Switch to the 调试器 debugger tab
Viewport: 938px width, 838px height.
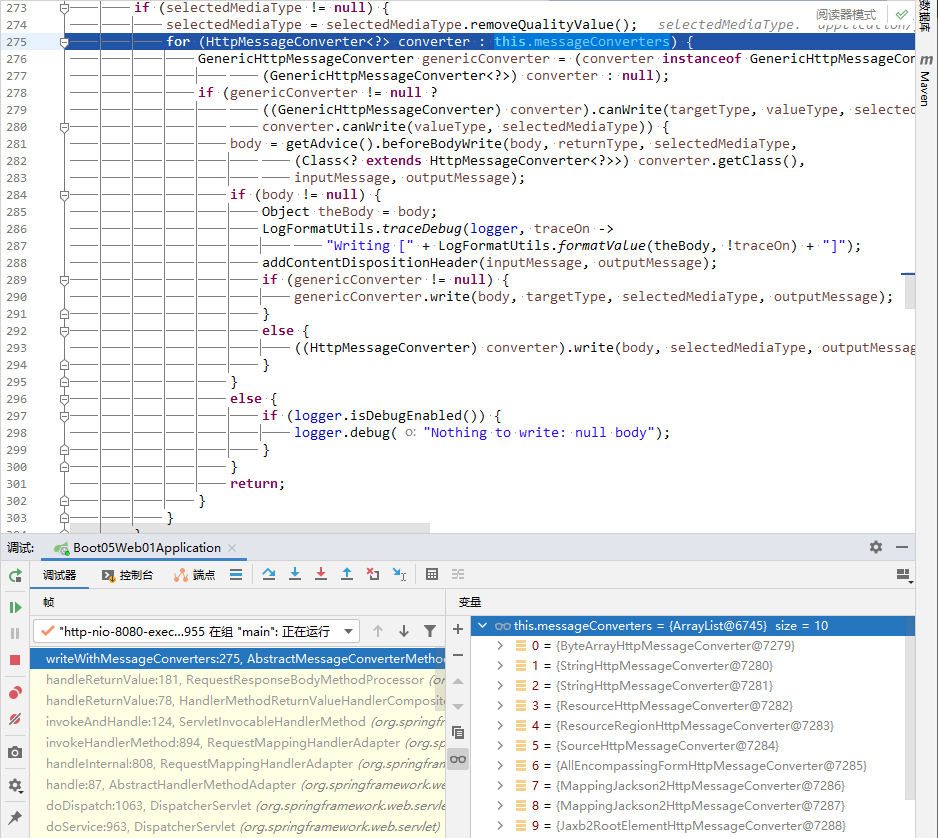[x=59, y=575]
